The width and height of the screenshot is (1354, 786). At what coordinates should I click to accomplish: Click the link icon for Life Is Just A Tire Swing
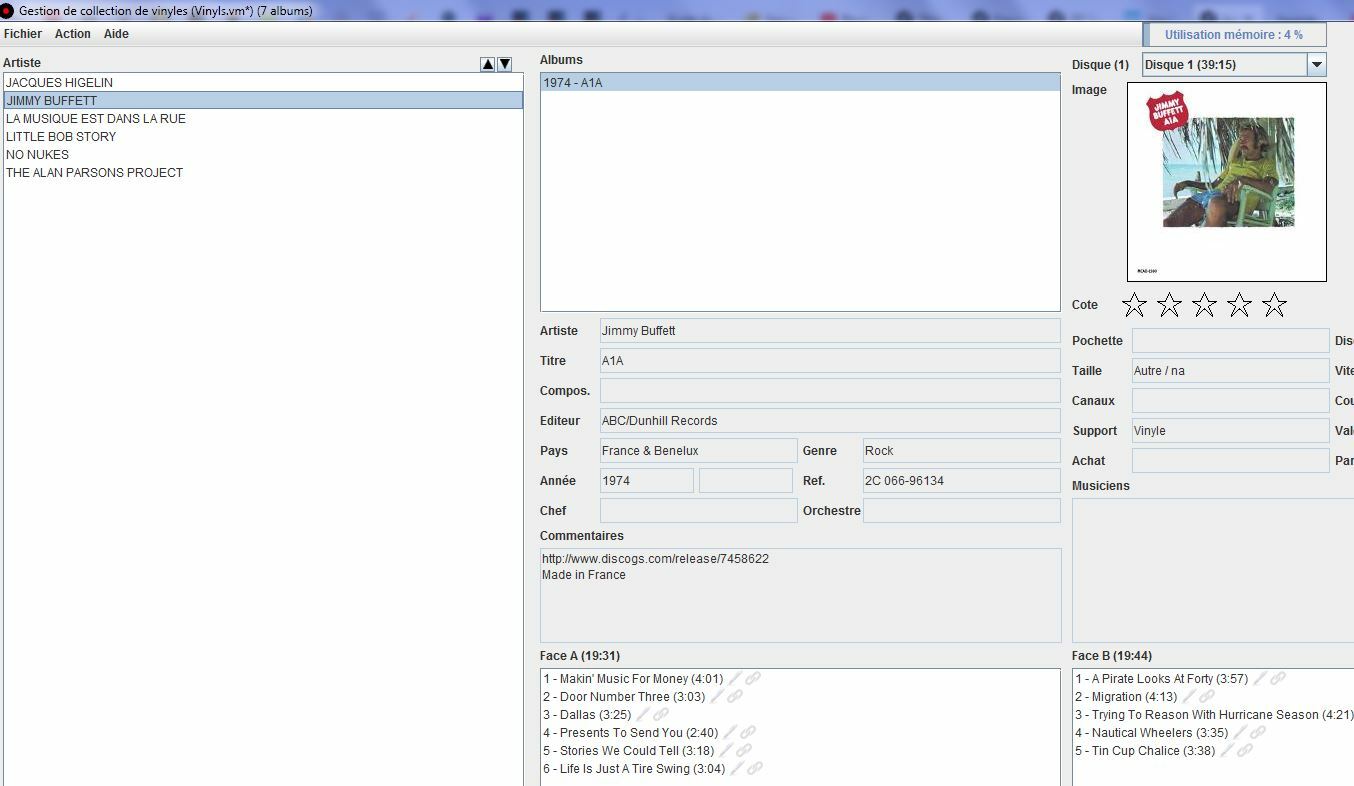pos(755,768)
